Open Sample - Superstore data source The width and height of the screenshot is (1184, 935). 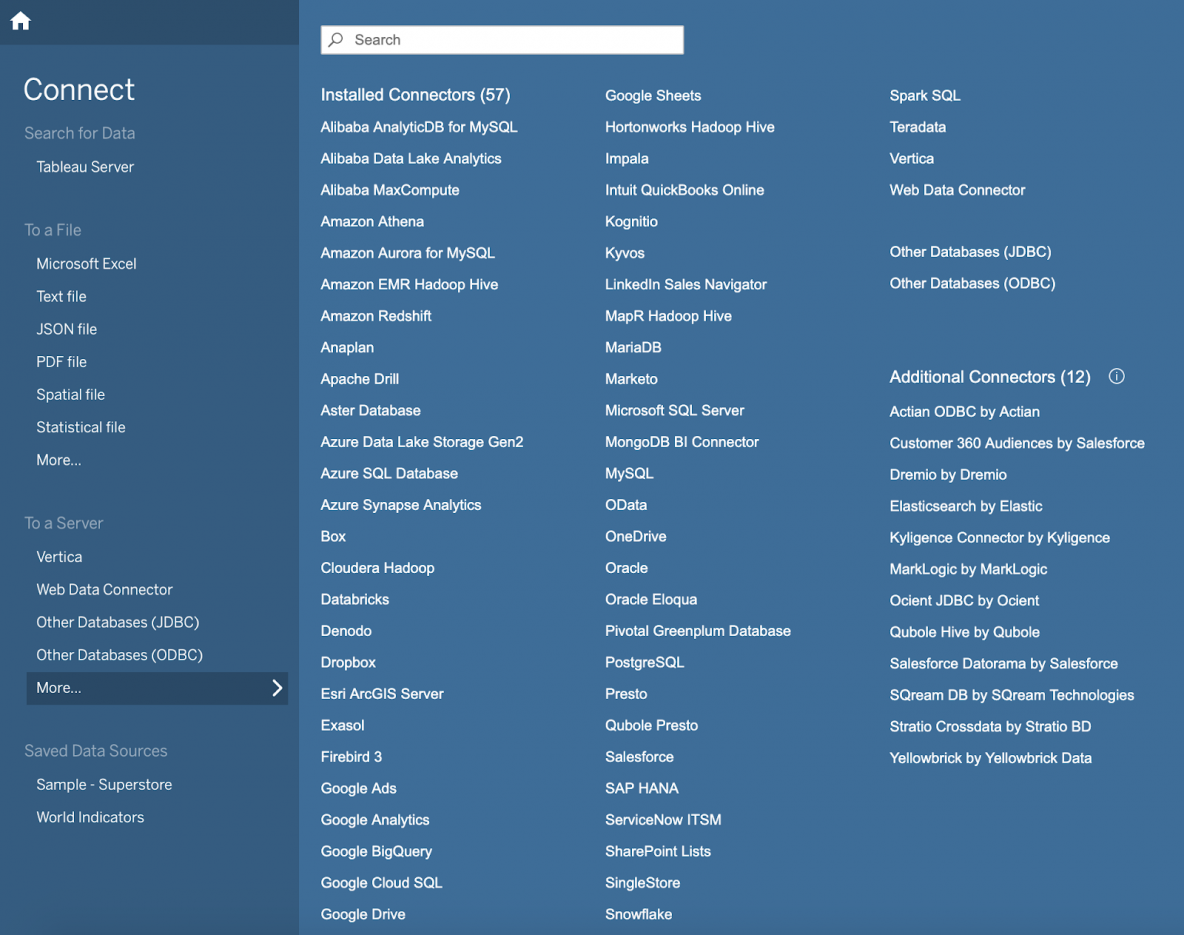pos(104,785)
